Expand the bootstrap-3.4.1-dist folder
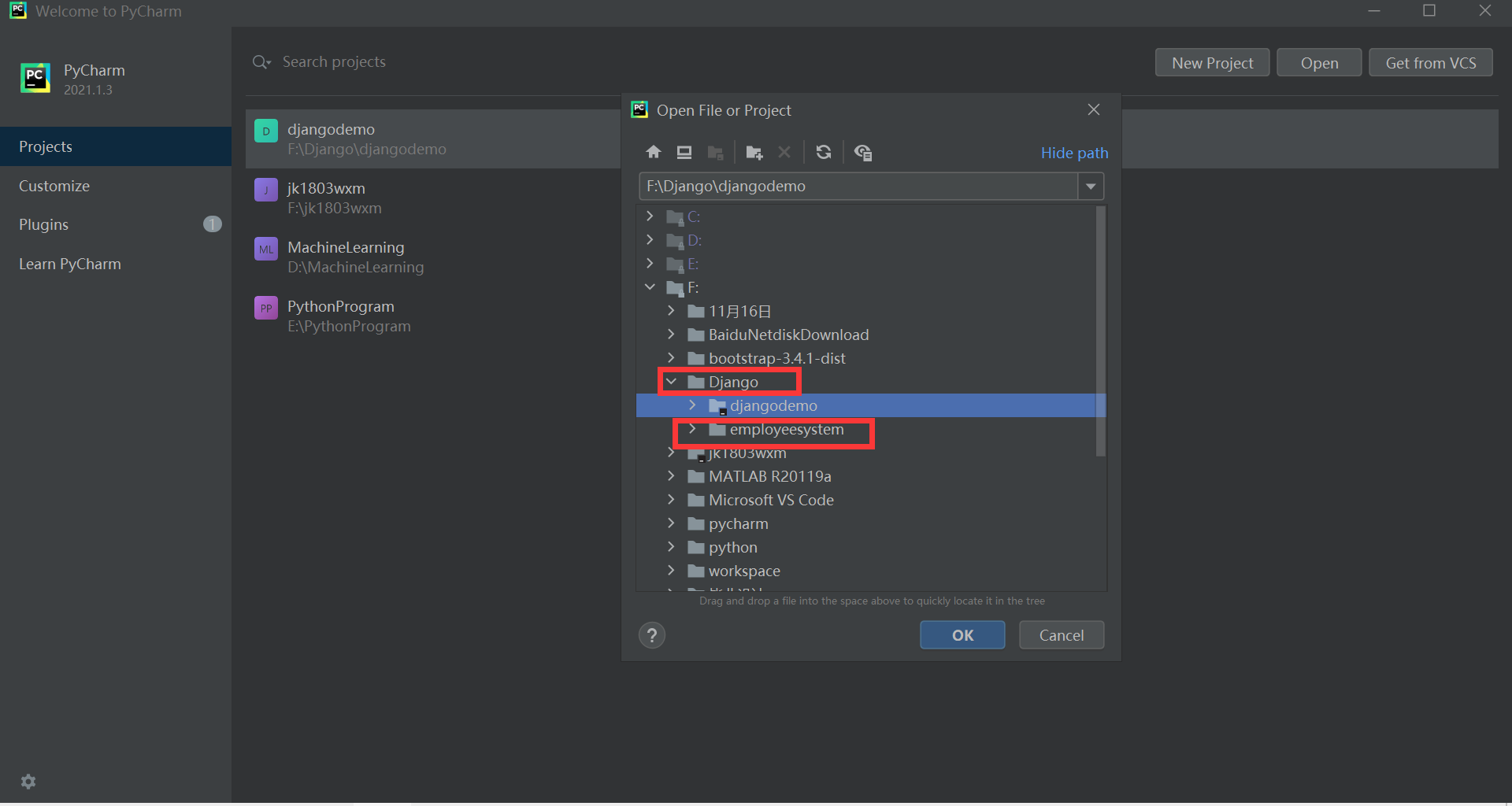 click(671, 357)
